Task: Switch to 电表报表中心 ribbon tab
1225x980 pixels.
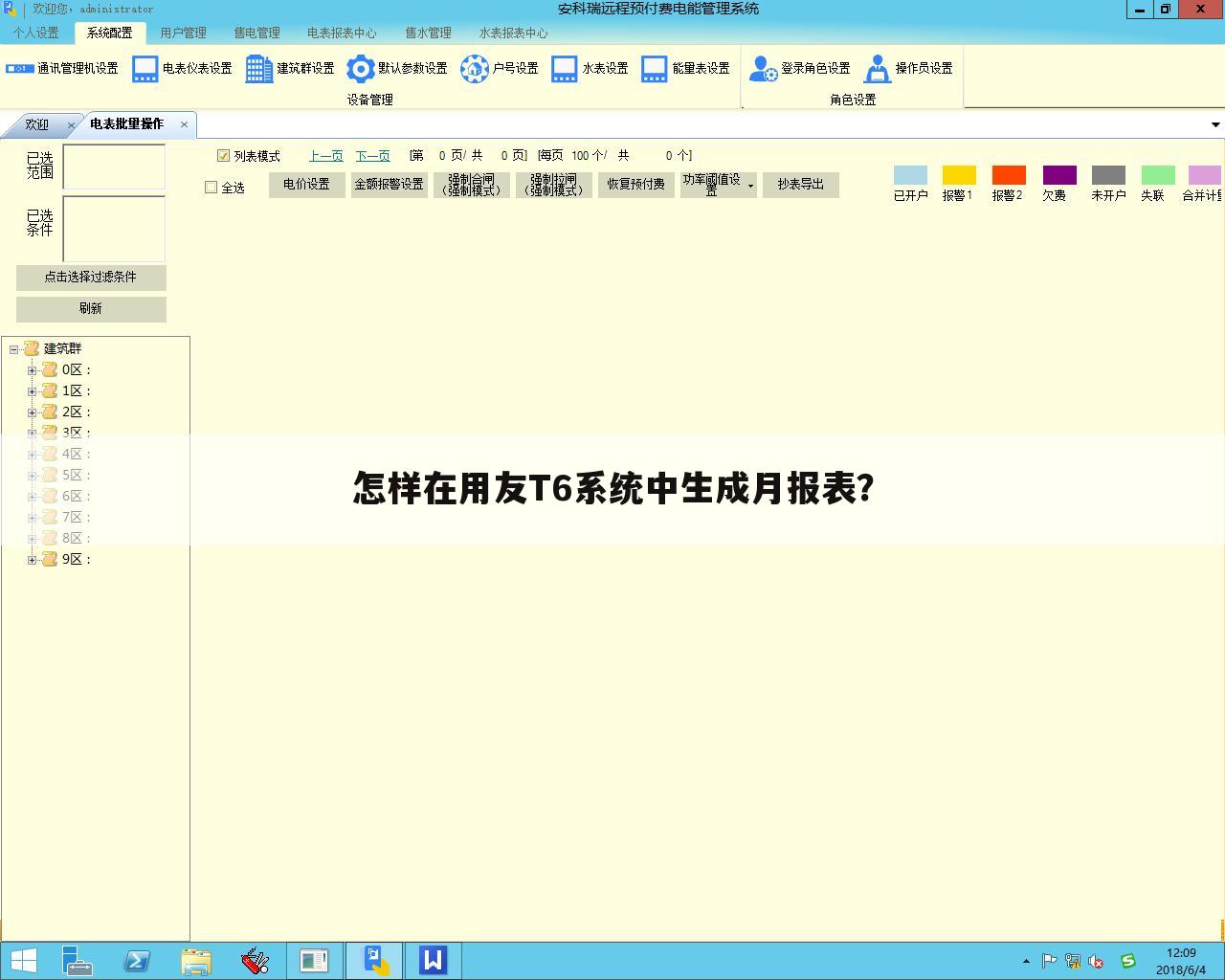Action: coord(342,33)
